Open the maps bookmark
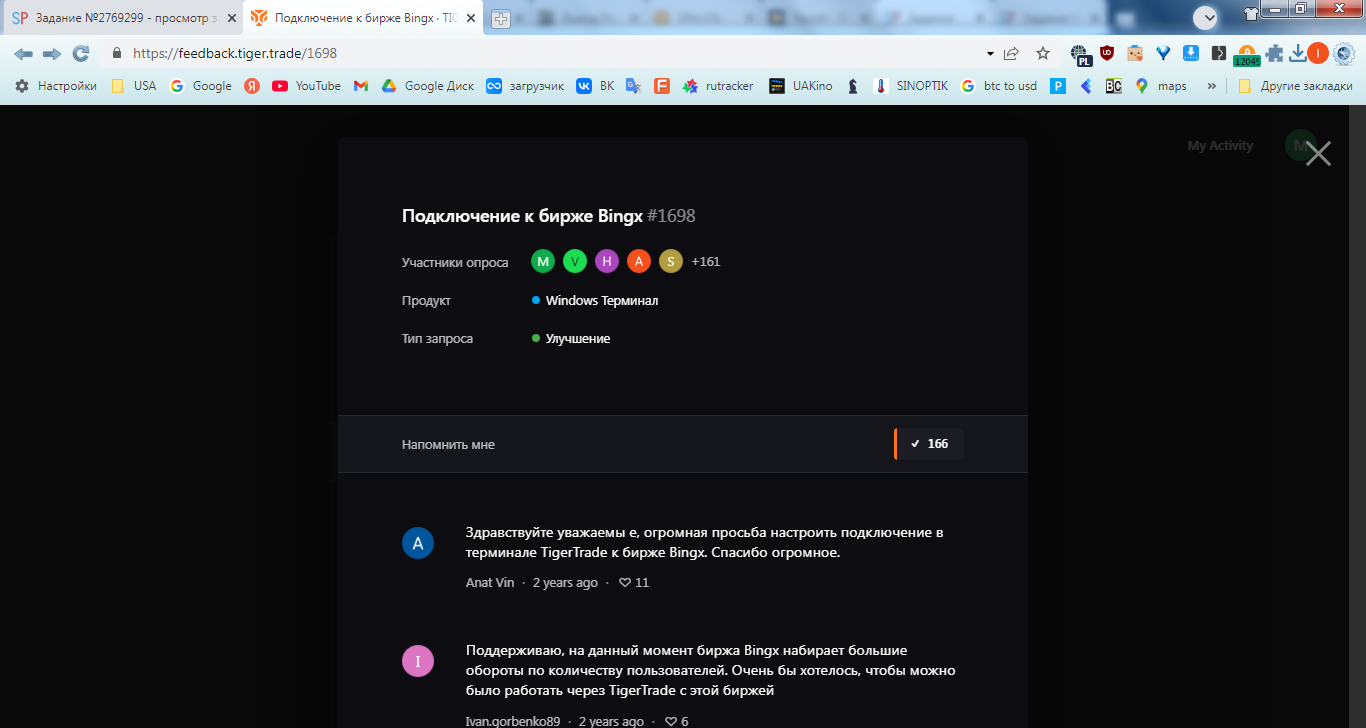1366x728 pixels. click(x=1161, y=86)
